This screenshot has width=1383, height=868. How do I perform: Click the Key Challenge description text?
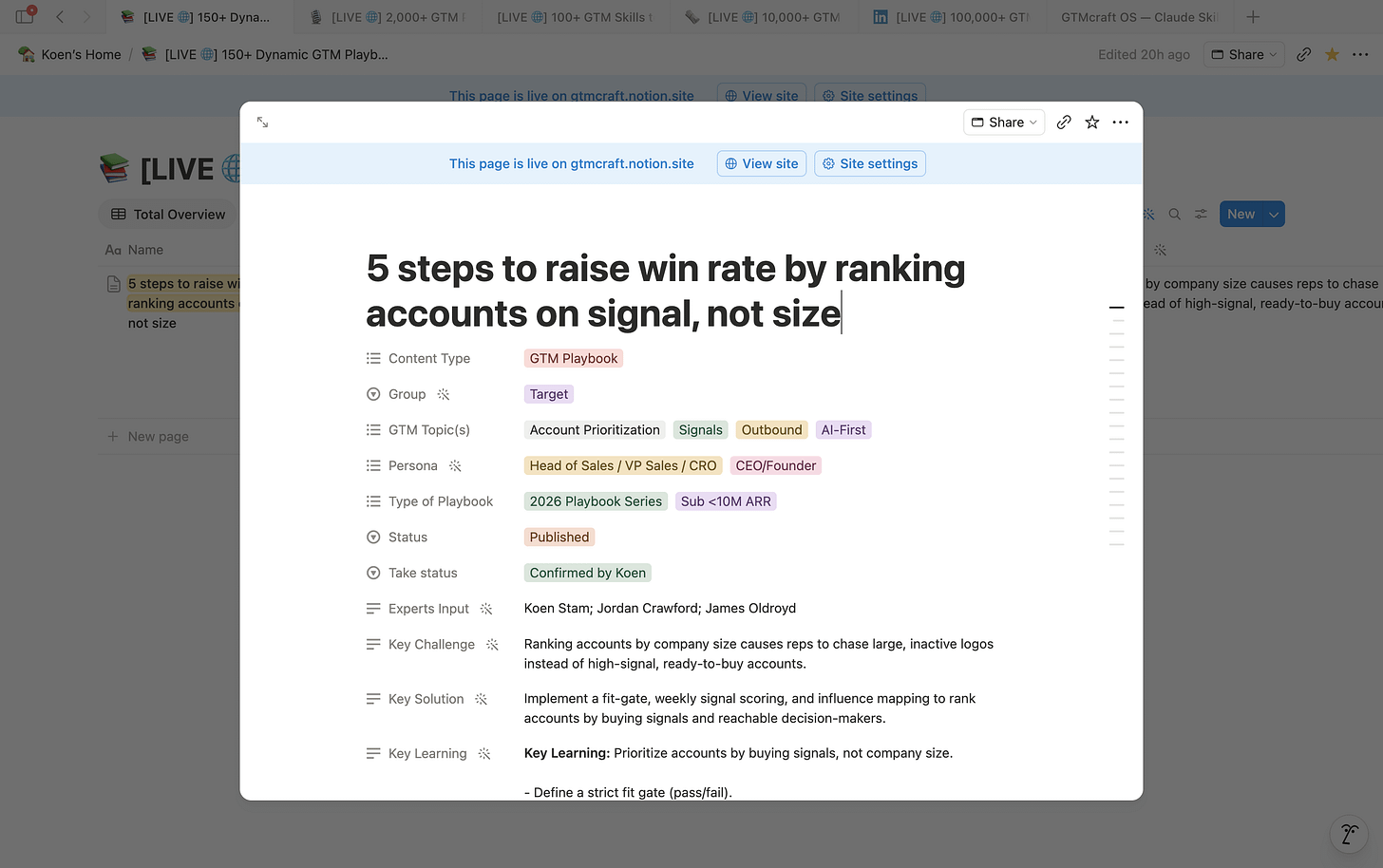click(x=759, y=653)
